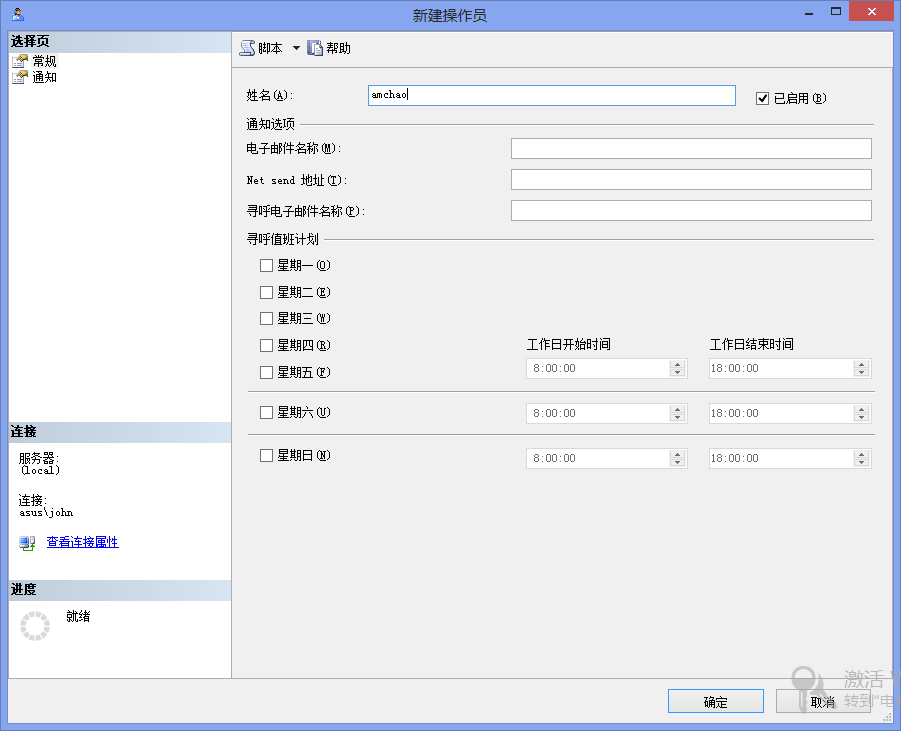Expand the 脚本 dropdown arrow
901x731 pixels.
[x=296, y=48]
